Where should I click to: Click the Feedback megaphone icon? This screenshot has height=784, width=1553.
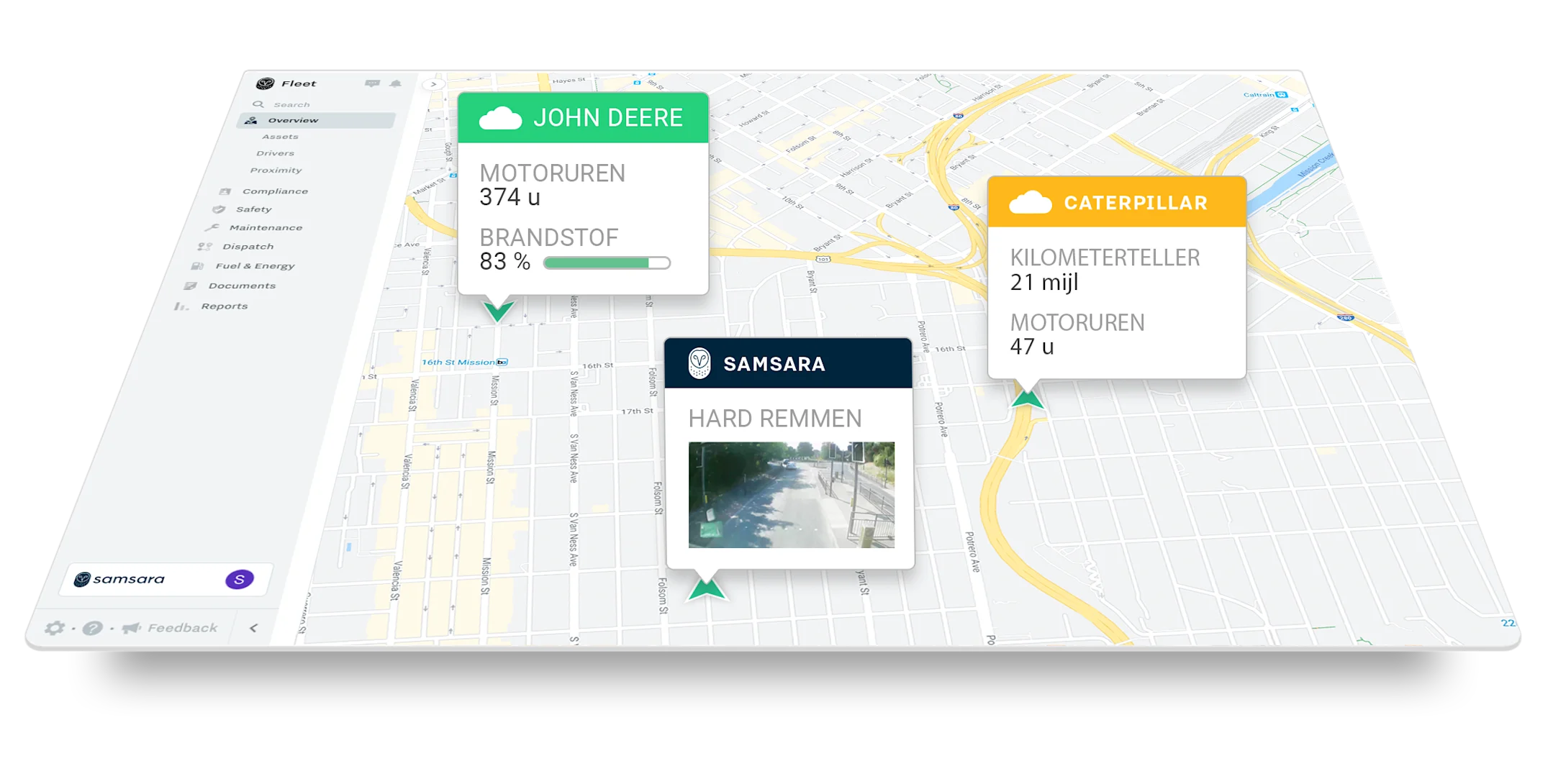point(131,628)
